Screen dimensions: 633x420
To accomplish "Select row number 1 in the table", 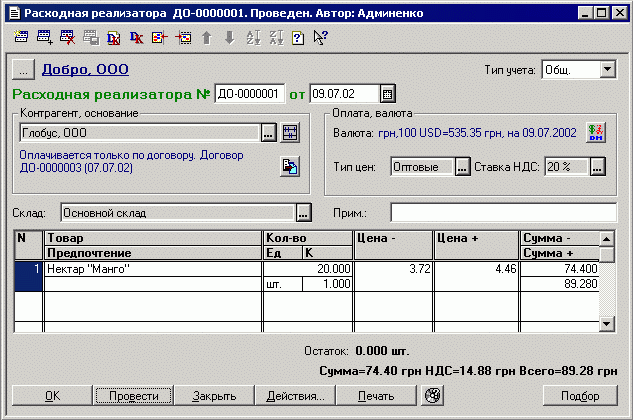I will click(29, 276).
